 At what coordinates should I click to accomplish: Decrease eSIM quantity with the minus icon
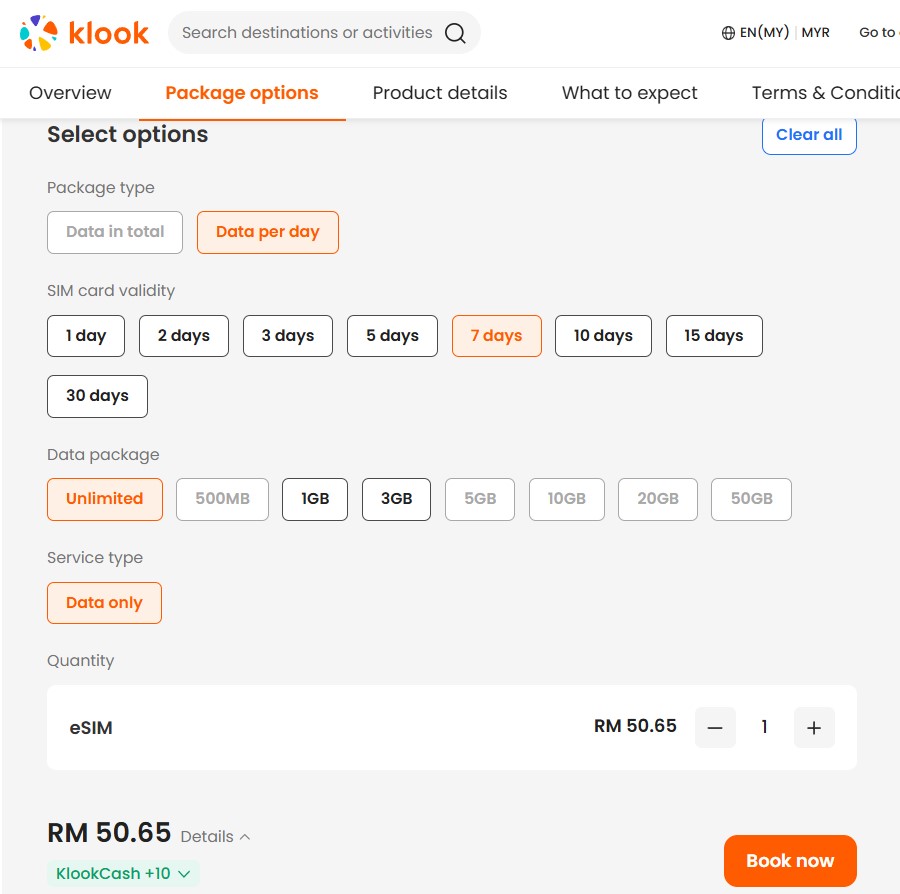click(715, 727)
